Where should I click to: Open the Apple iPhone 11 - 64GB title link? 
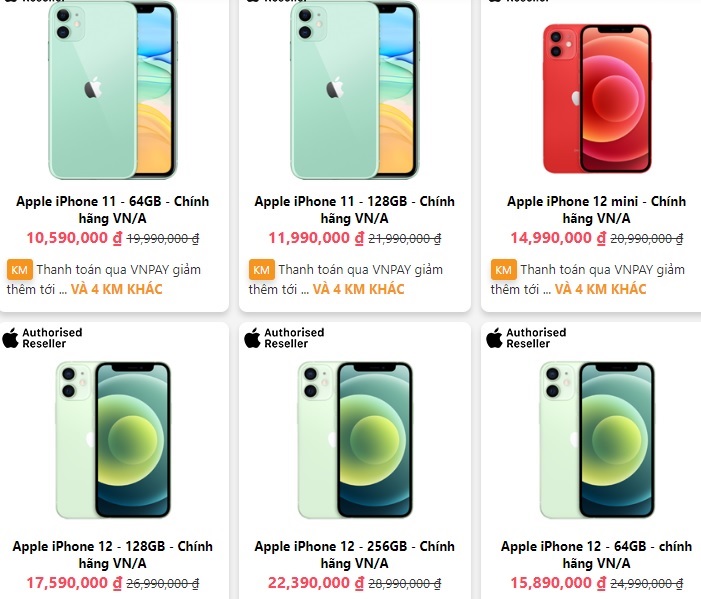(x=113, y=210)
